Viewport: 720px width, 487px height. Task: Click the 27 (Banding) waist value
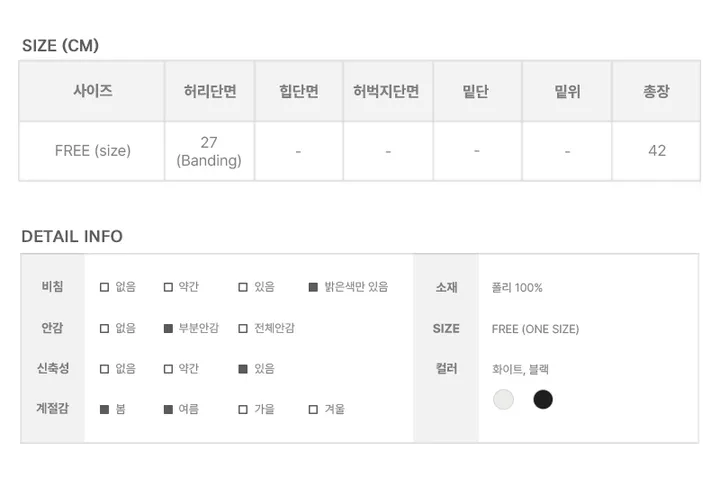(209, 151)
